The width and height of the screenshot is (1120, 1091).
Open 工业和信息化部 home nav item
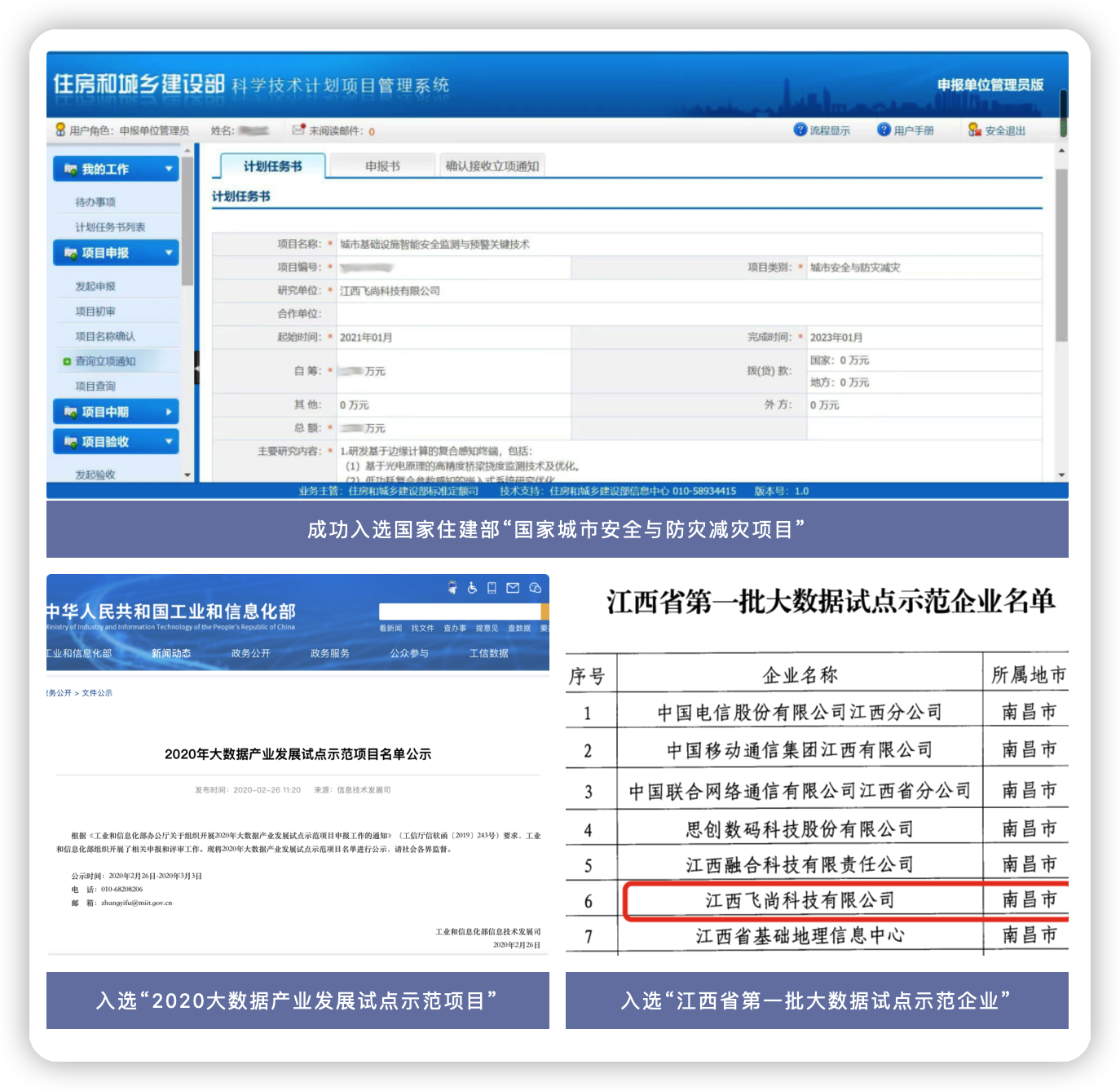coord(79,653)
